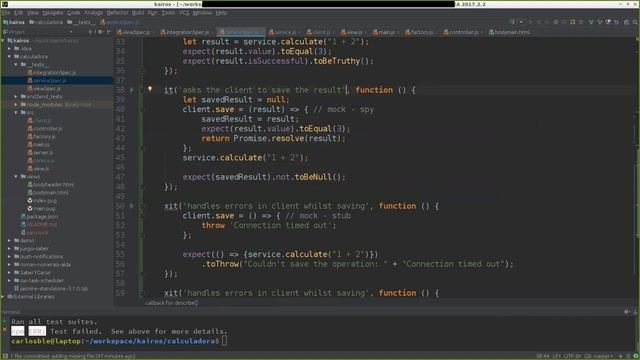Toggle code folding marker at line 50
640x360 pixels.
coord(142,206)
